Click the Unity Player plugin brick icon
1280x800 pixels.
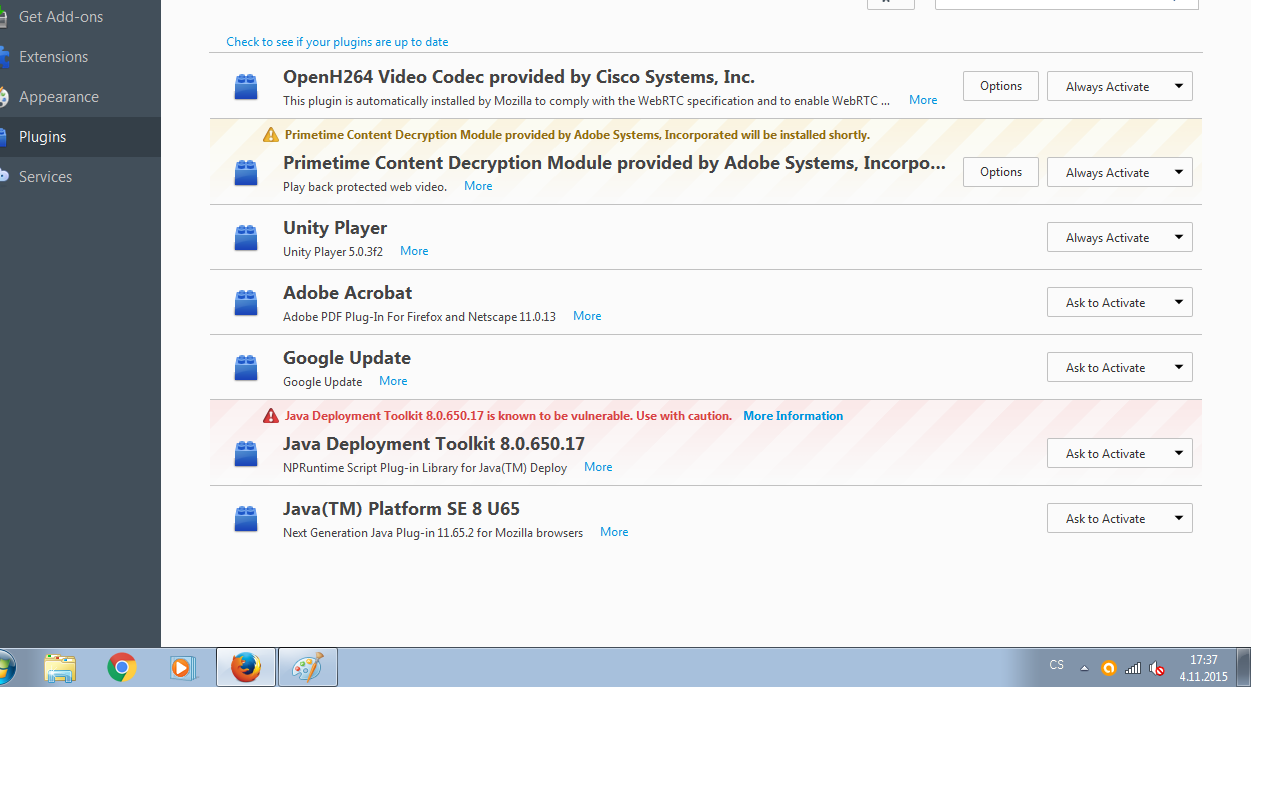(x=246, y=238)
